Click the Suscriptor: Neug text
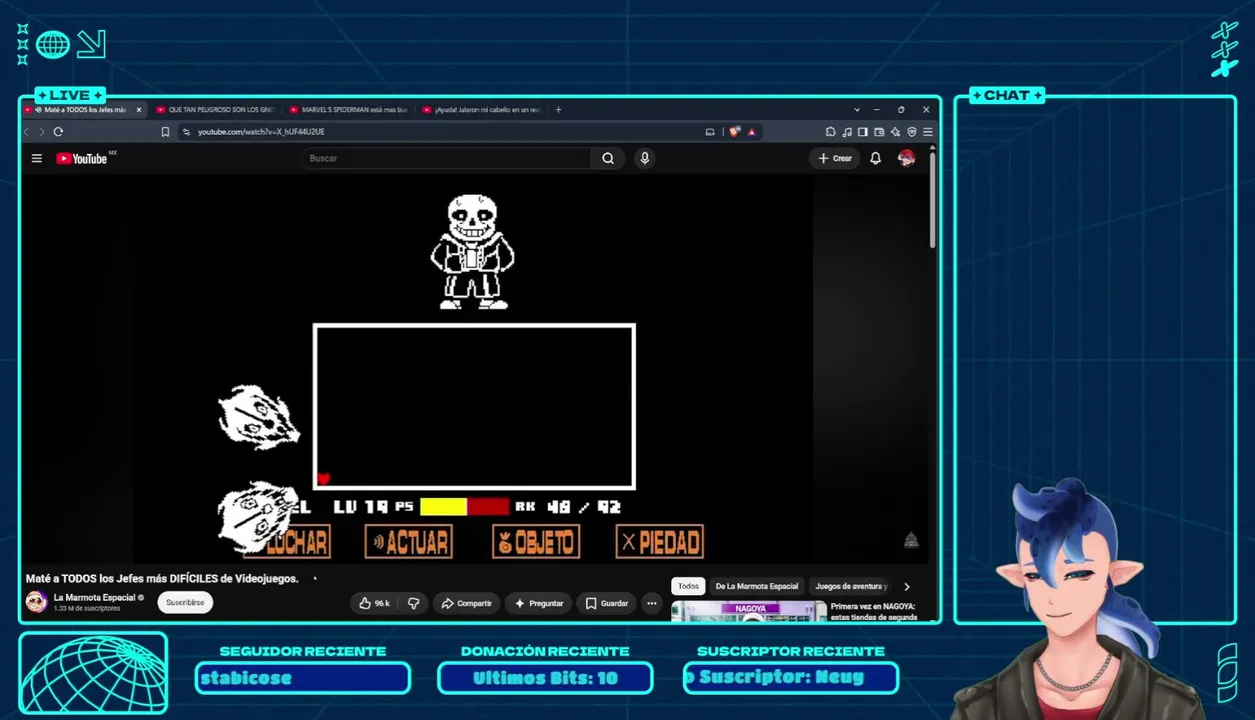 tap(781, 678)
